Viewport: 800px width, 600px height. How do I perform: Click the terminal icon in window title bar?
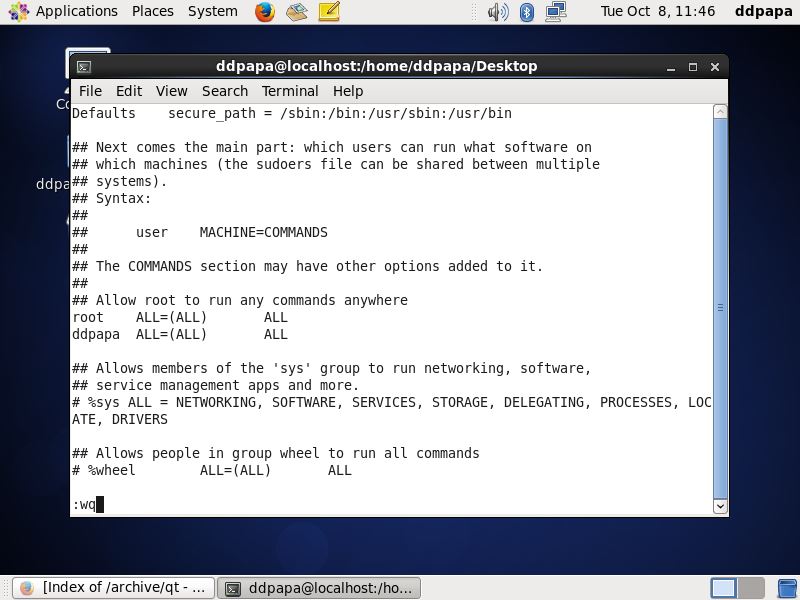click(83, 66)
